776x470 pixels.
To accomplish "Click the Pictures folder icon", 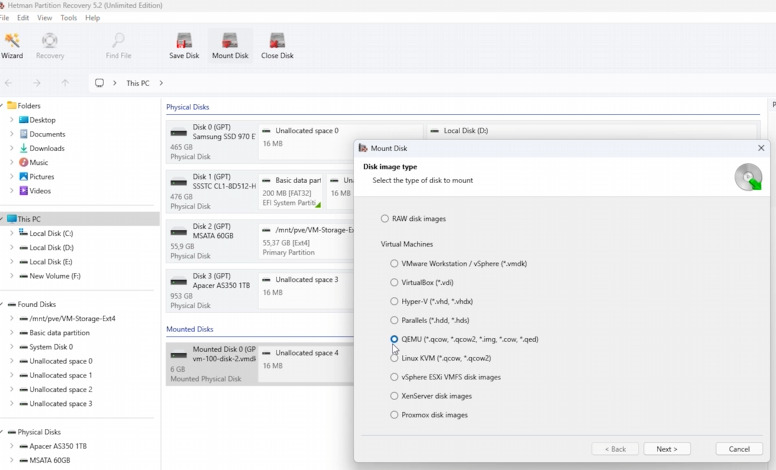I will [23, 177].
